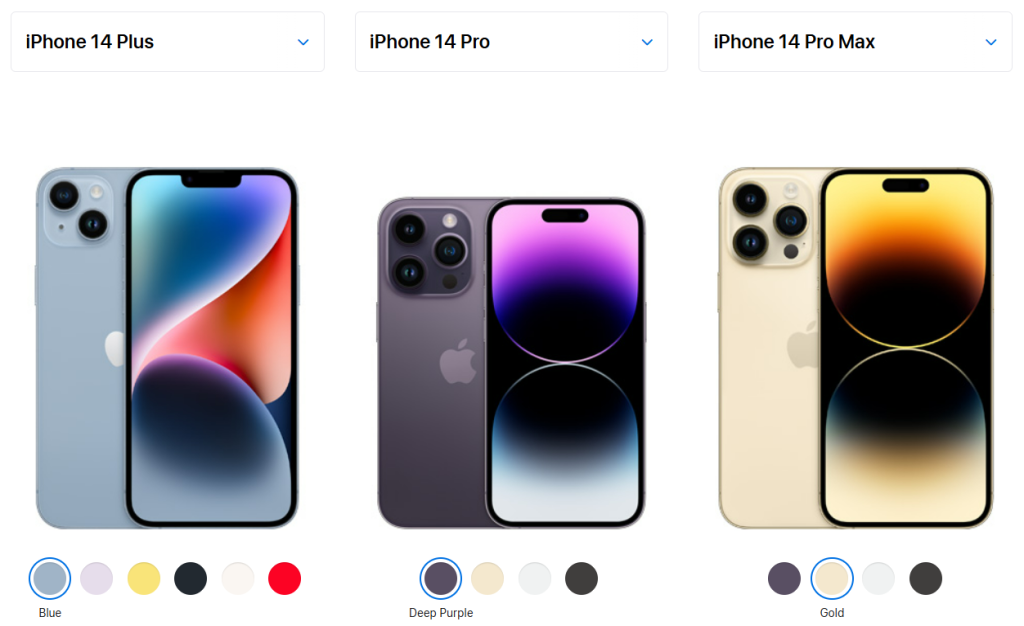The width and height of the screenshot is (1024, 626).
Task: Expand the iPhone 14 Pro model selector
Action: point(511,42)
